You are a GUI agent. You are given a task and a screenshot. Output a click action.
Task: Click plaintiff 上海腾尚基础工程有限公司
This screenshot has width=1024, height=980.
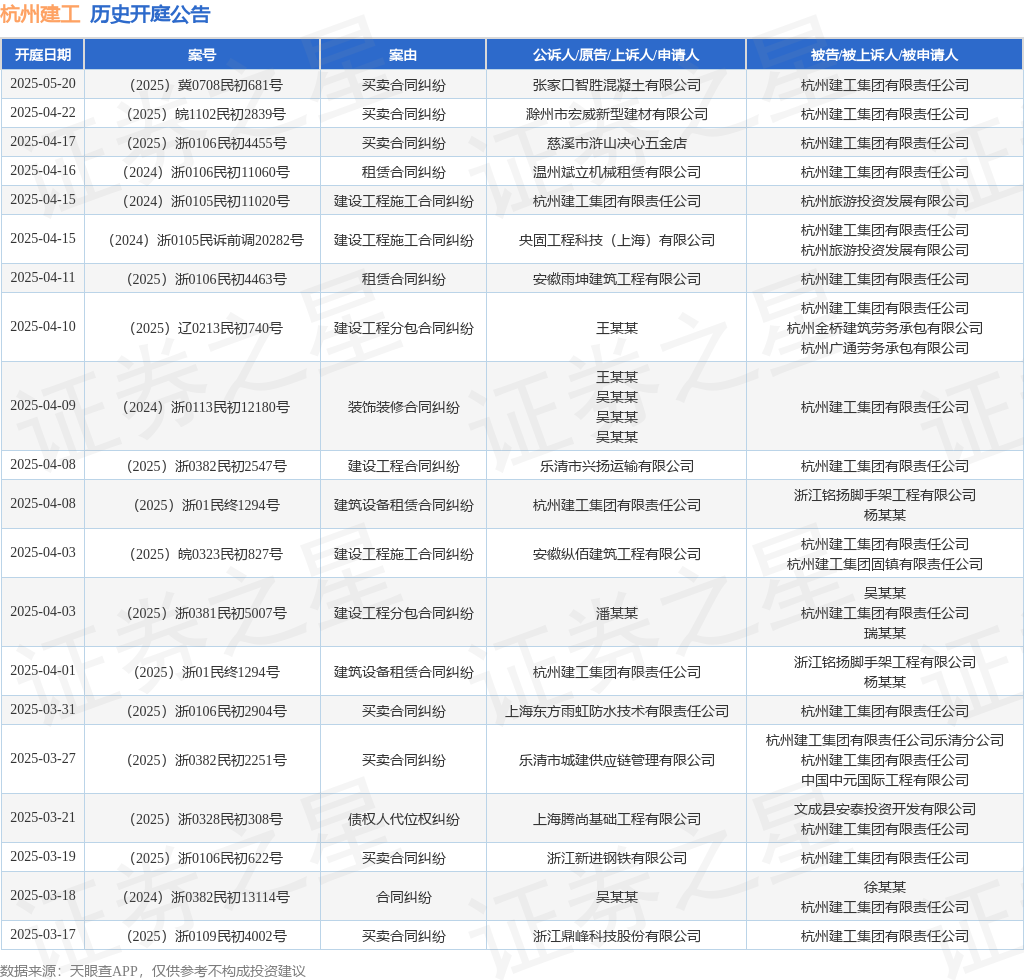point(616,819)
